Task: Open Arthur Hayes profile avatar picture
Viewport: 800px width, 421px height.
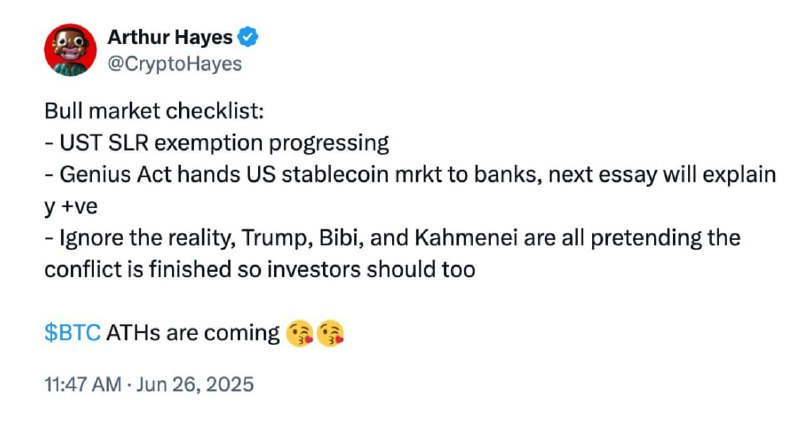Action: point(70,49)
